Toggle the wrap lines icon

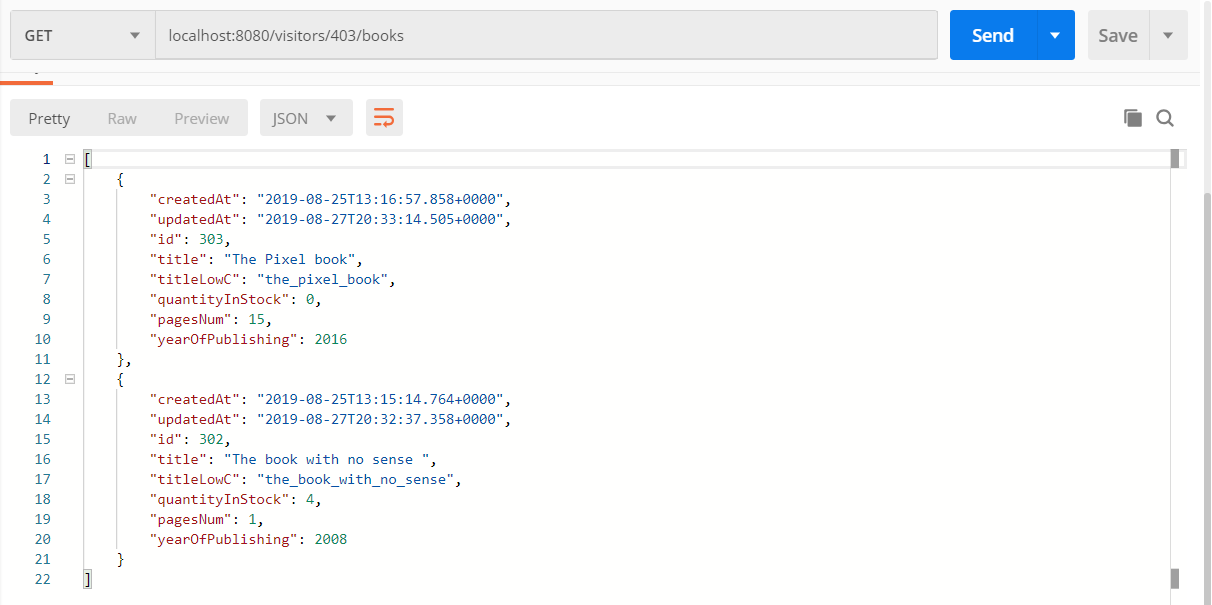click(x=384, y=118)
